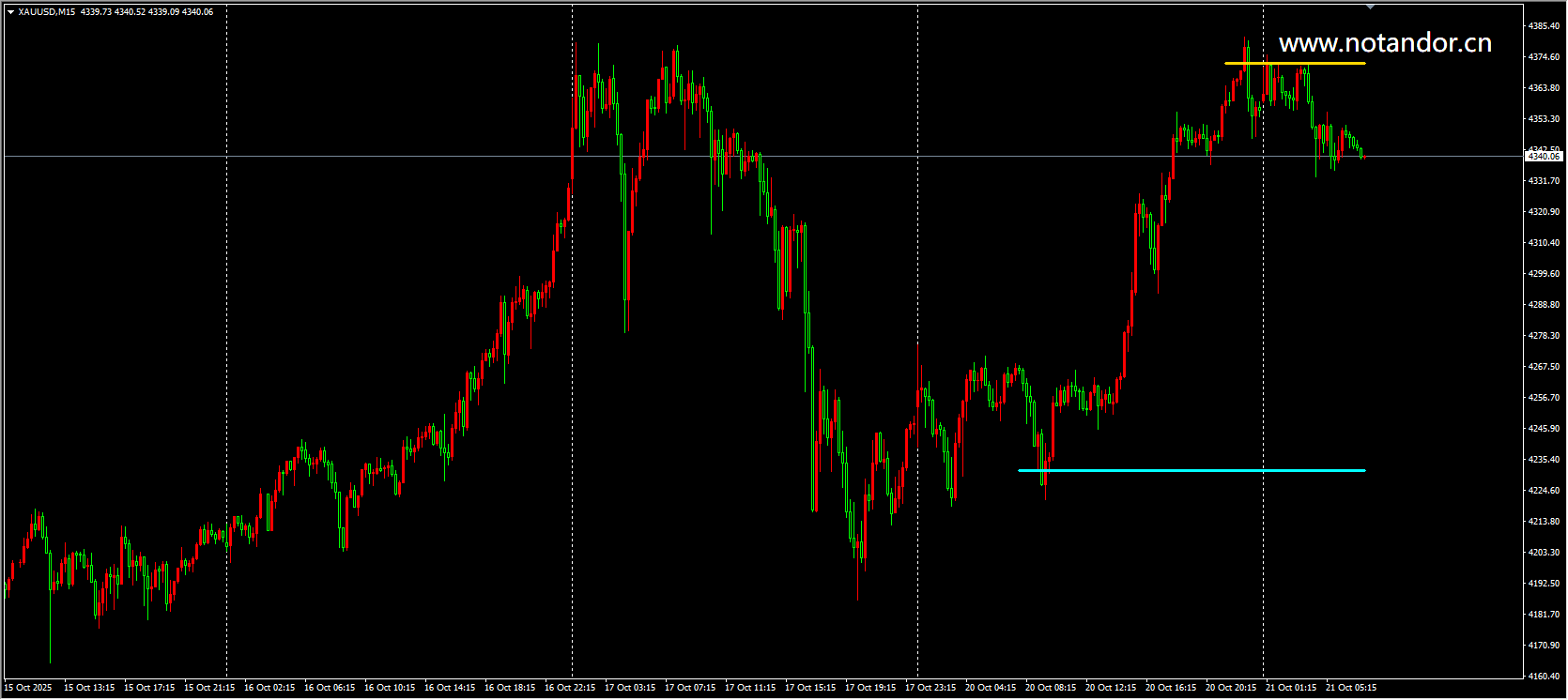The width and height of the screenshot is (1568, 700).
Task: Click the 21 Oct 01:15 time label
Action: (x=1291, y=688)
